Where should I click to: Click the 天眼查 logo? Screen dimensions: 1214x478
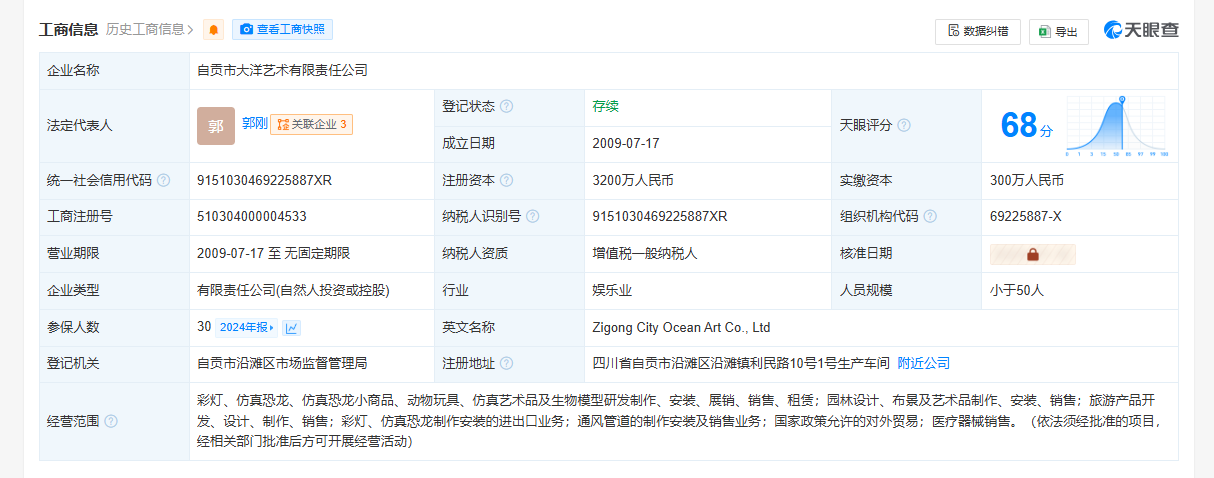click(x=1141, y=30)
